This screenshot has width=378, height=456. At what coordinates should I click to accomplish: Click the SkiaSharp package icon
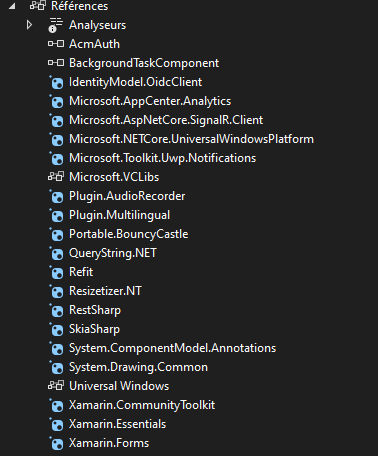coord(57,329)
